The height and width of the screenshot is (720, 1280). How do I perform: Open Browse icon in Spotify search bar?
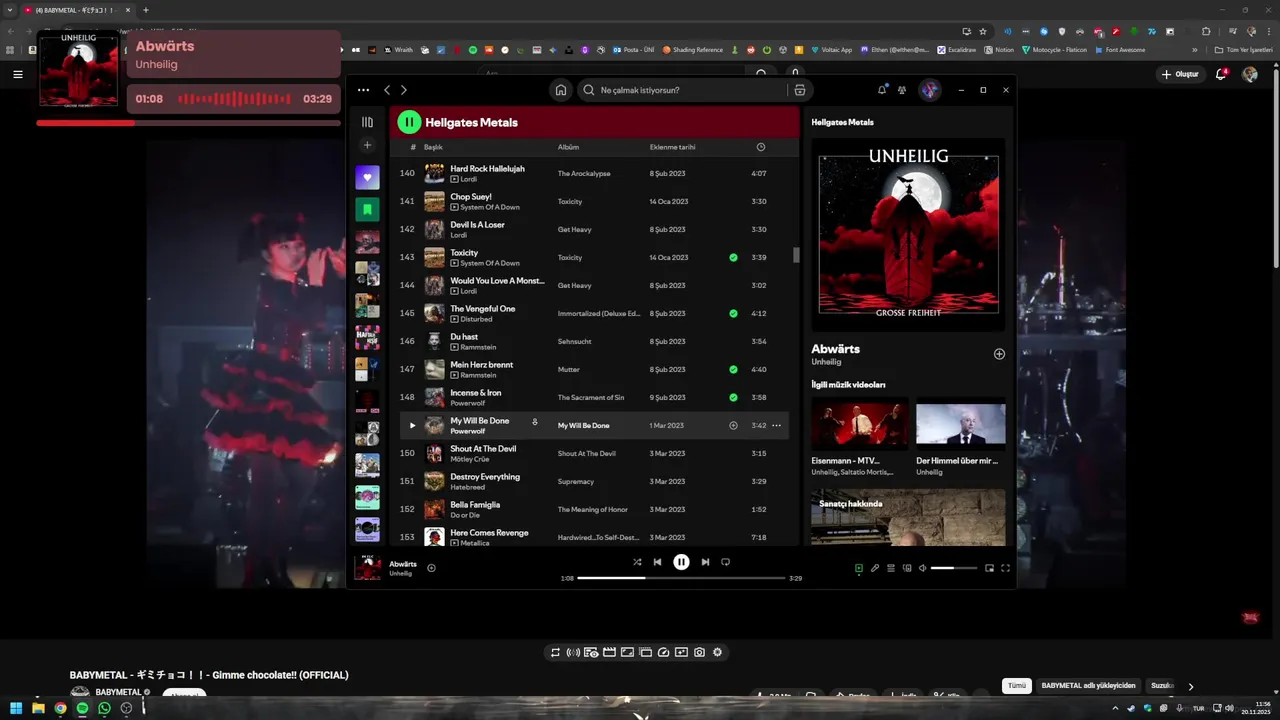coord(799,90)
